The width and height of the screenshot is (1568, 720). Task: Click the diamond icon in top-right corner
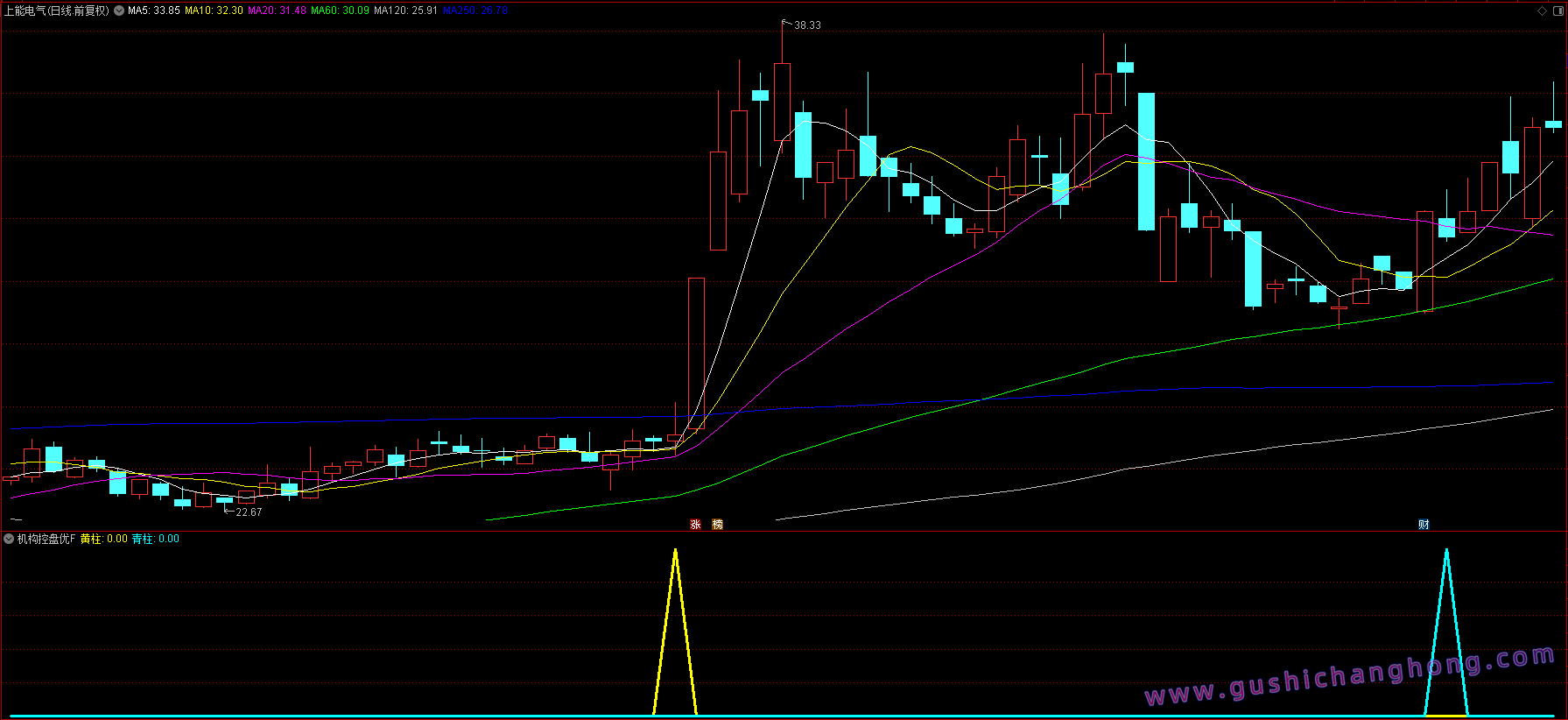(x=1542, y=11)
